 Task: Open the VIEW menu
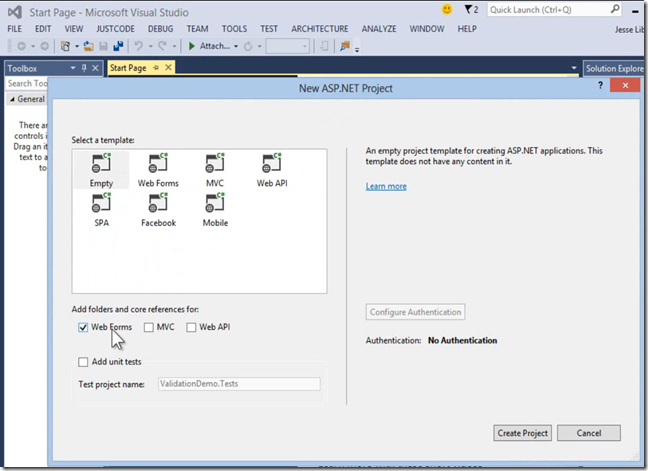(x=74, y=29)
